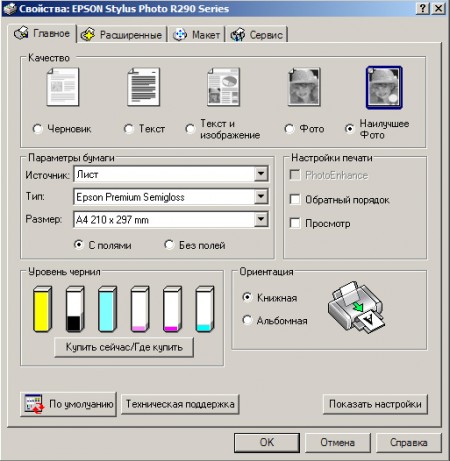The image size is (450, 461).
Task: Select Книжная portrait orientation
Action: tap(247, 297)
